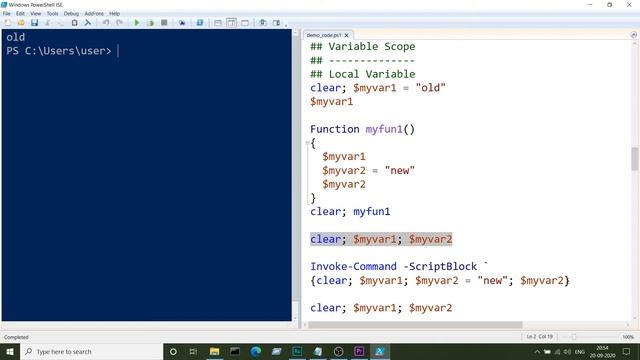
Task: Open the Add-ons menu
Action: [x=94, y=13]
